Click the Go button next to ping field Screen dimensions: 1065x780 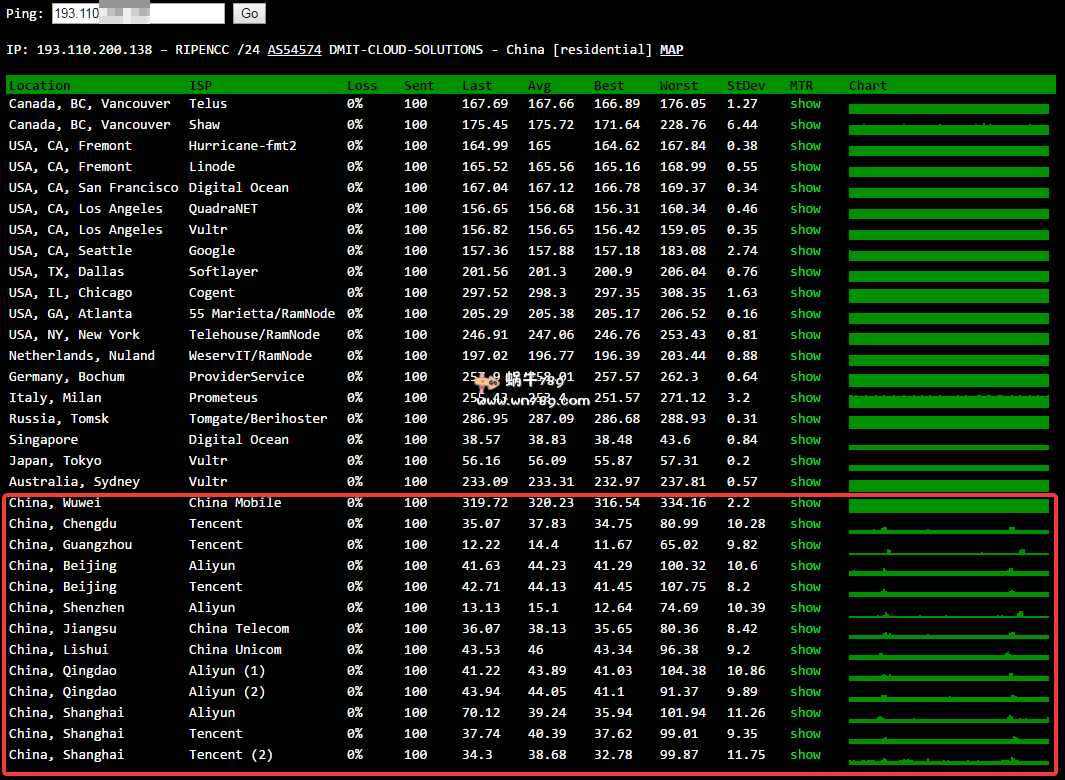(249, 13)
